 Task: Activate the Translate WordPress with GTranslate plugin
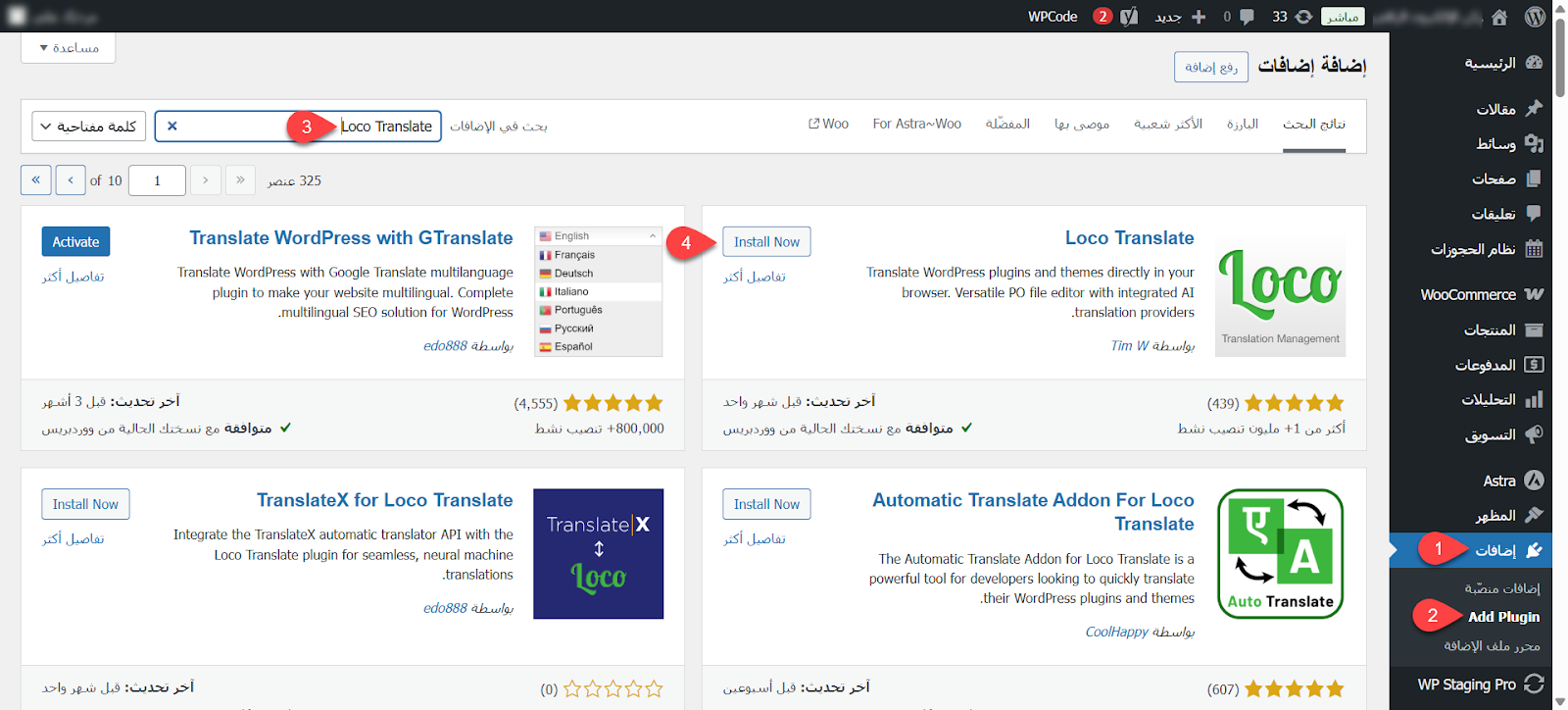click(75, 242)
